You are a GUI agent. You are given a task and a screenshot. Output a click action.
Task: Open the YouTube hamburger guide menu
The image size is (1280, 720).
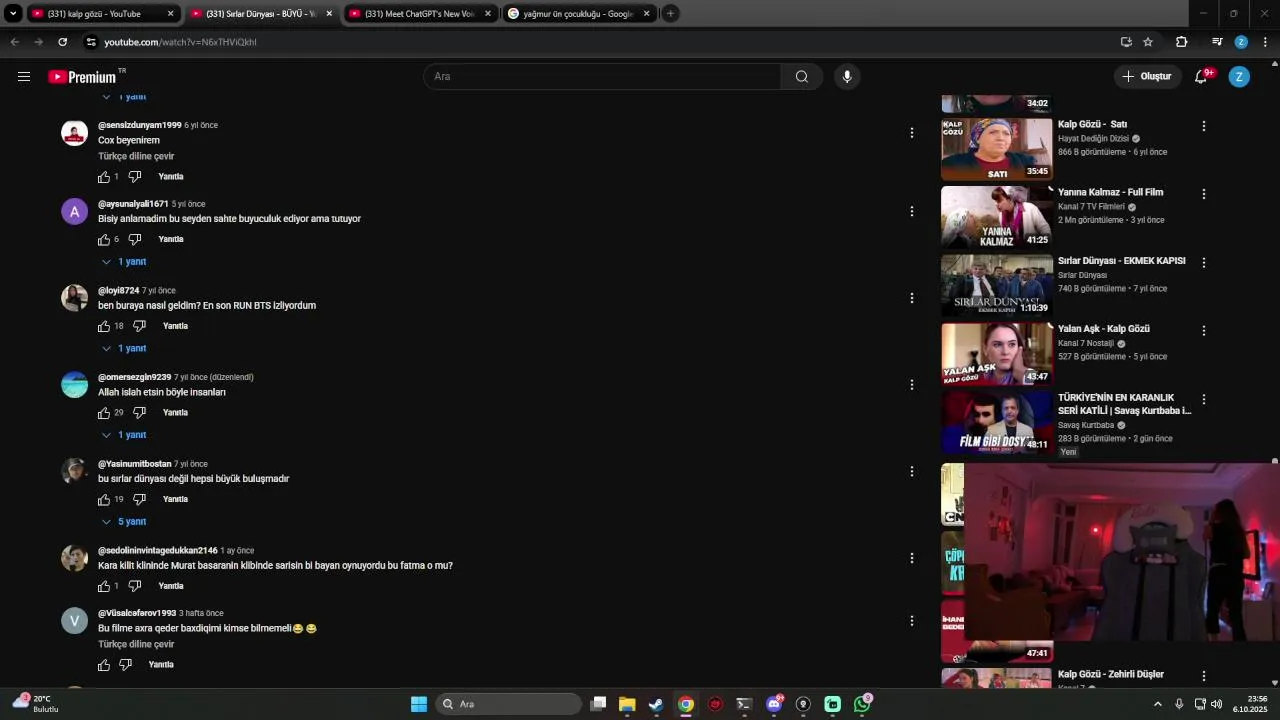click(x=24, y=76)
